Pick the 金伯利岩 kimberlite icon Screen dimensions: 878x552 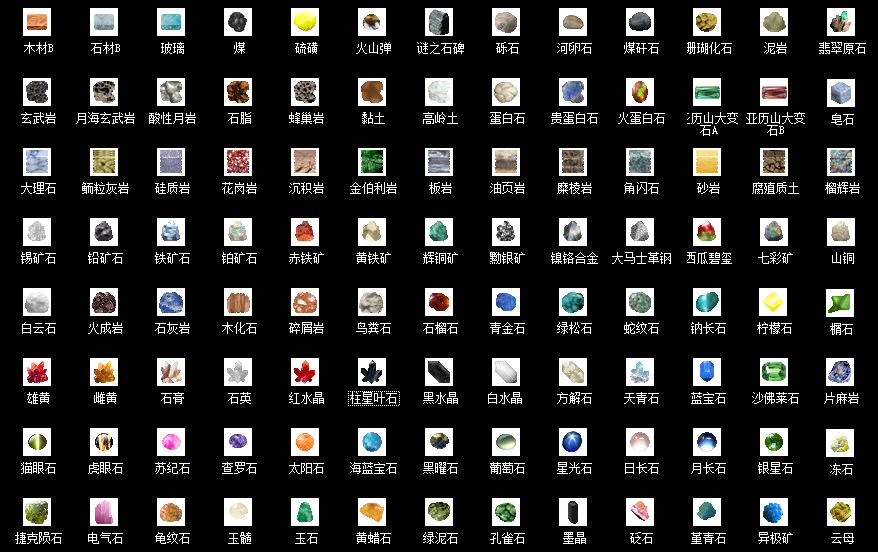click(x=372, y=162)
